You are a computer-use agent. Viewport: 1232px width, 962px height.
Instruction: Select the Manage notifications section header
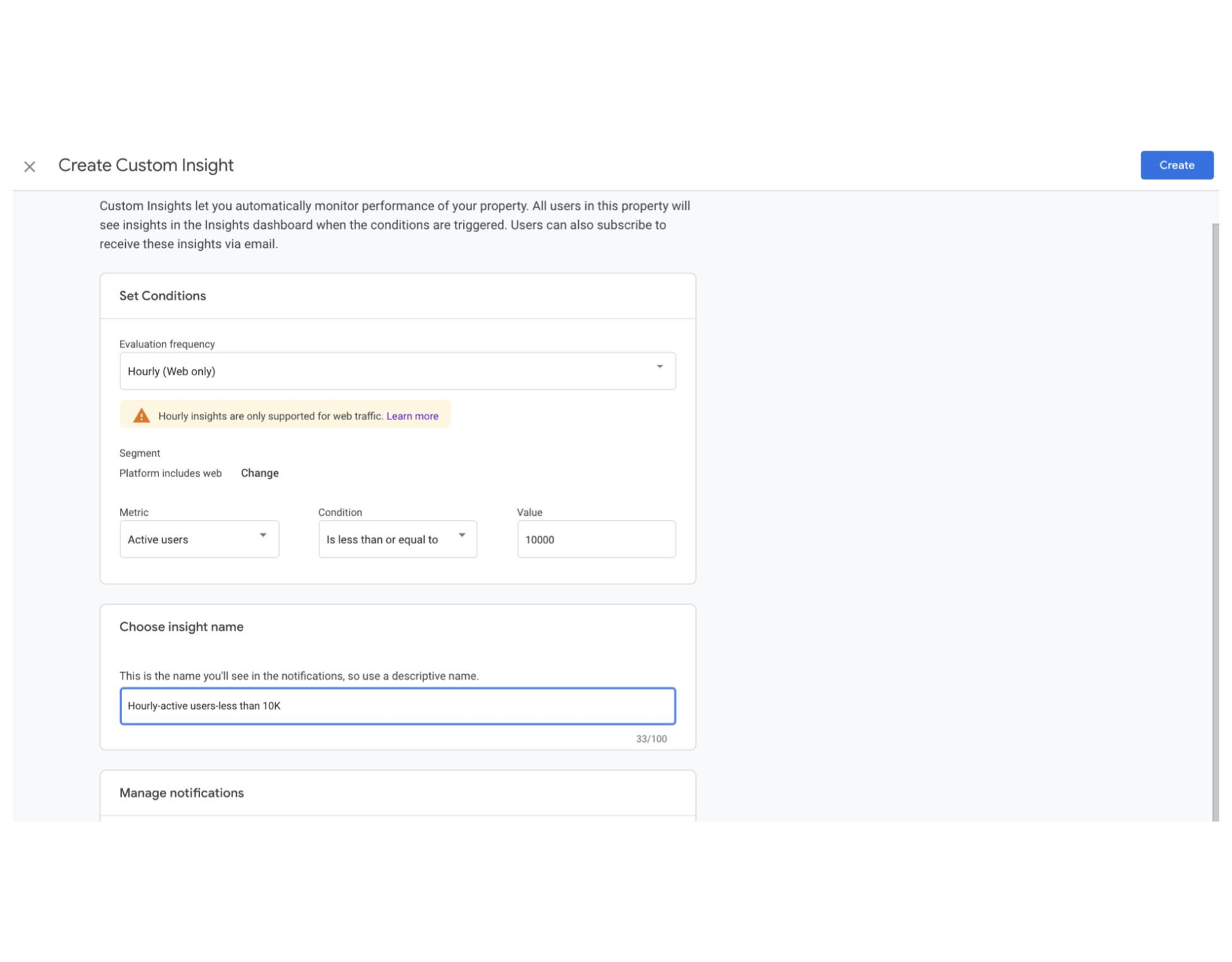182,793
